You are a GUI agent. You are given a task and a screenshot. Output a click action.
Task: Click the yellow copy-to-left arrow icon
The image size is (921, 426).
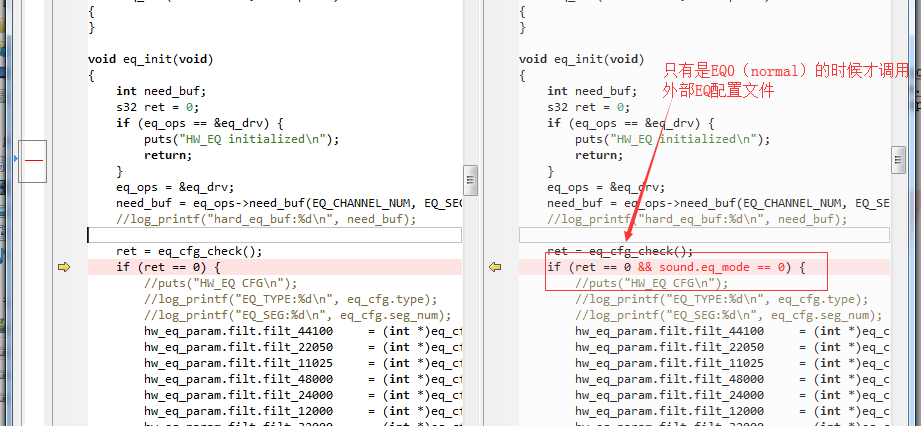point(495,267)
